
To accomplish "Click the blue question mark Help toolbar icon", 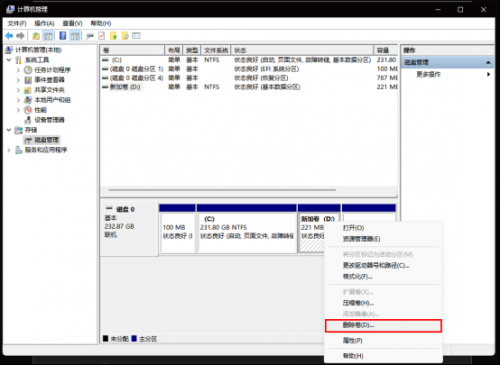I will tap(63, 36).
